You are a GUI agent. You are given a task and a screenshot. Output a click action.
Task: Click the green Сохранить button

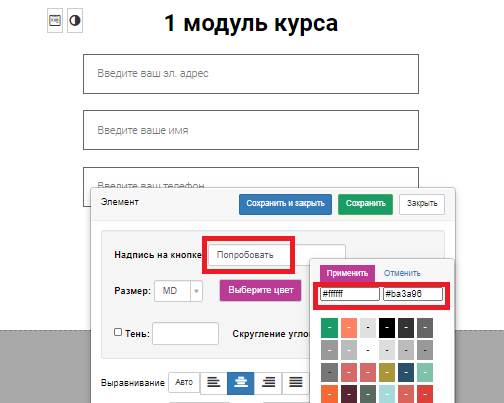click(365, 204)
